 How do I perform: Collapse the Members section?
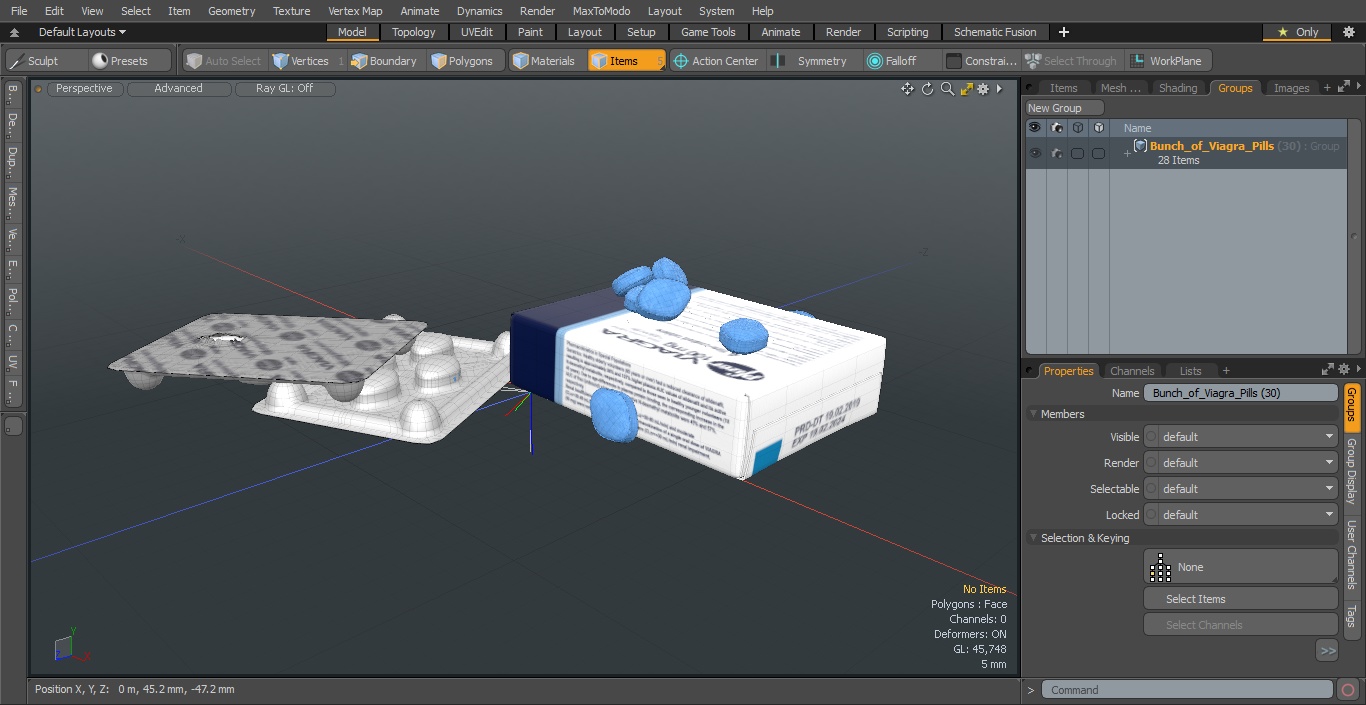[x=1033, y=414]
